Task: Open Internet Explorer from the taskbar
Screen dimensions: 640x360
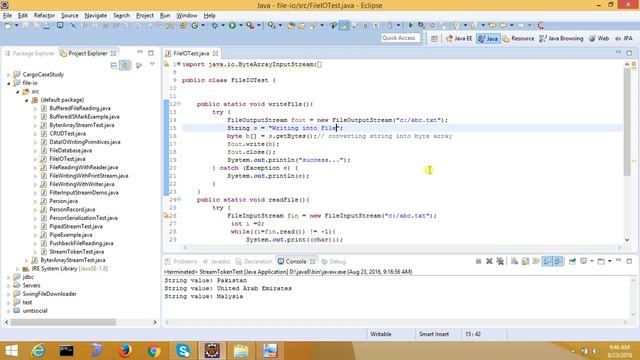Action: pos(38,351)
